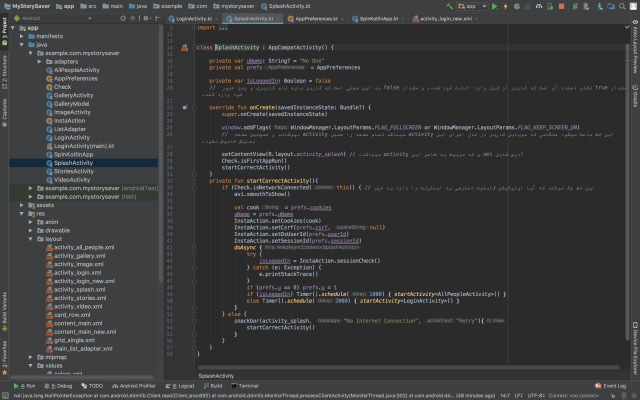Click the Debug app icon in toolbar
The image size is (640, 400).
(x=517, y=6)
